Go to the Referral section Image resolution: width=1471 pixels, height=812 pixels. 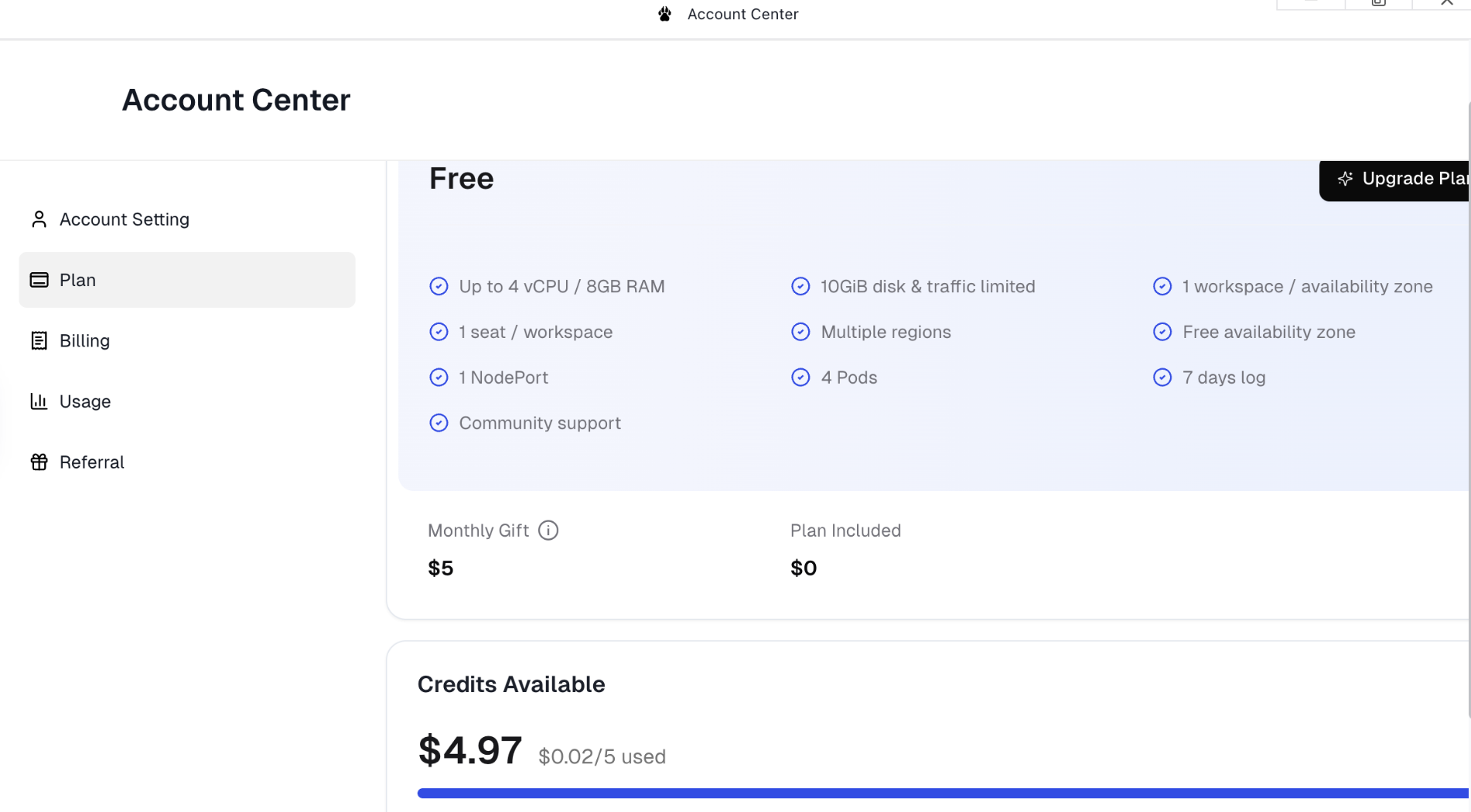pos(91,462)
